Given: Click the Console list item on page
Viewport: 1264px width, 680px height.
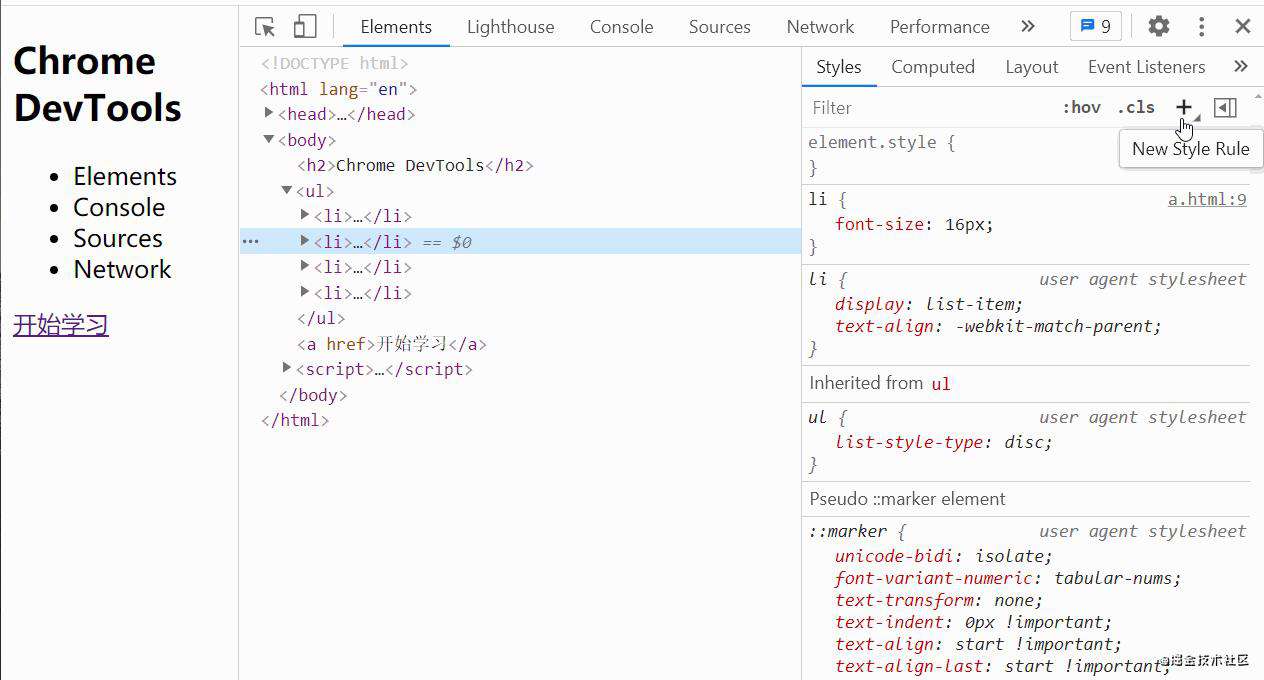Looking at the screenshot, I should (119, 208).
